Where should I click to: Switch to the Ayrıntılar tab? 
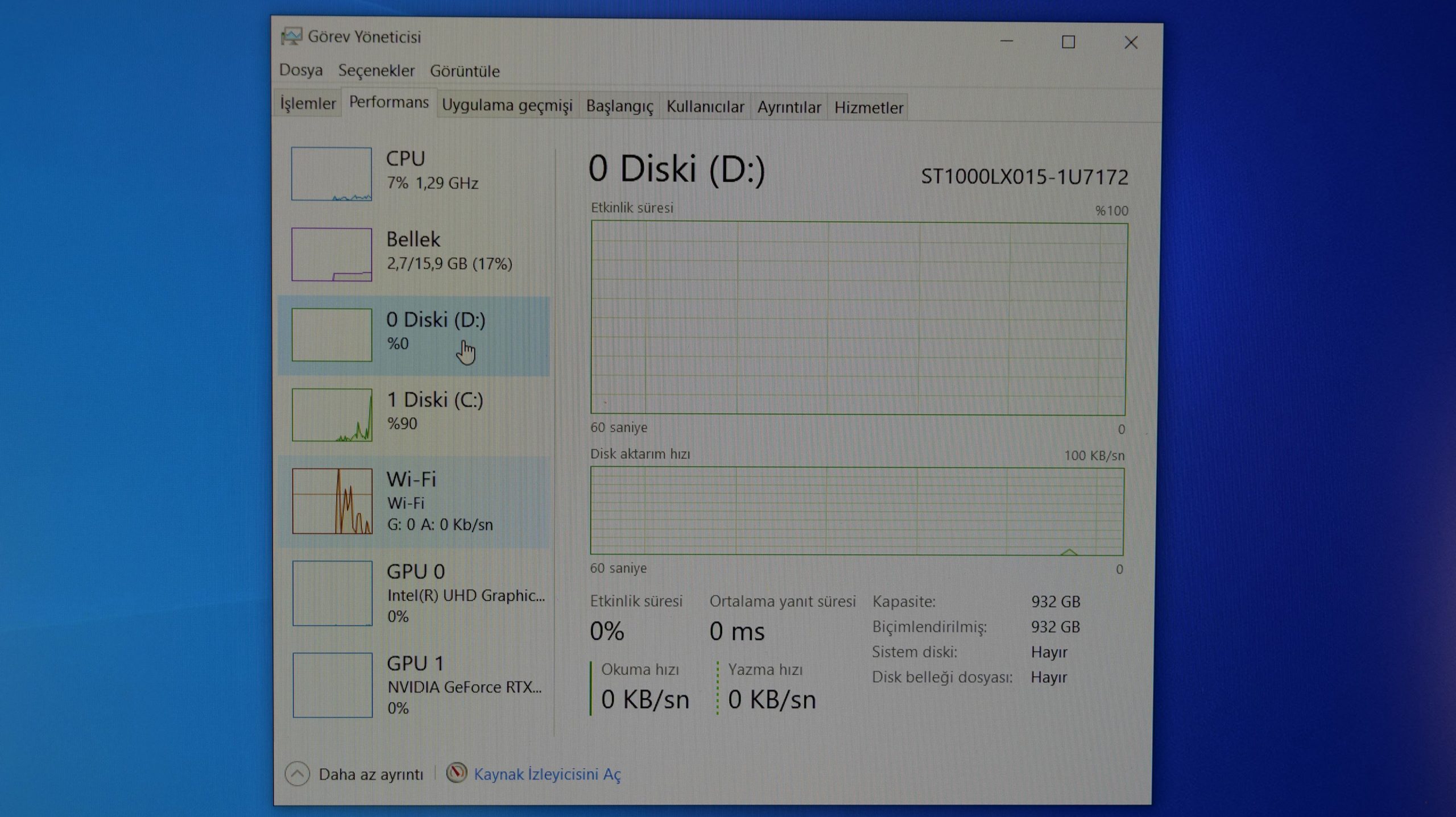pos(789,107)
